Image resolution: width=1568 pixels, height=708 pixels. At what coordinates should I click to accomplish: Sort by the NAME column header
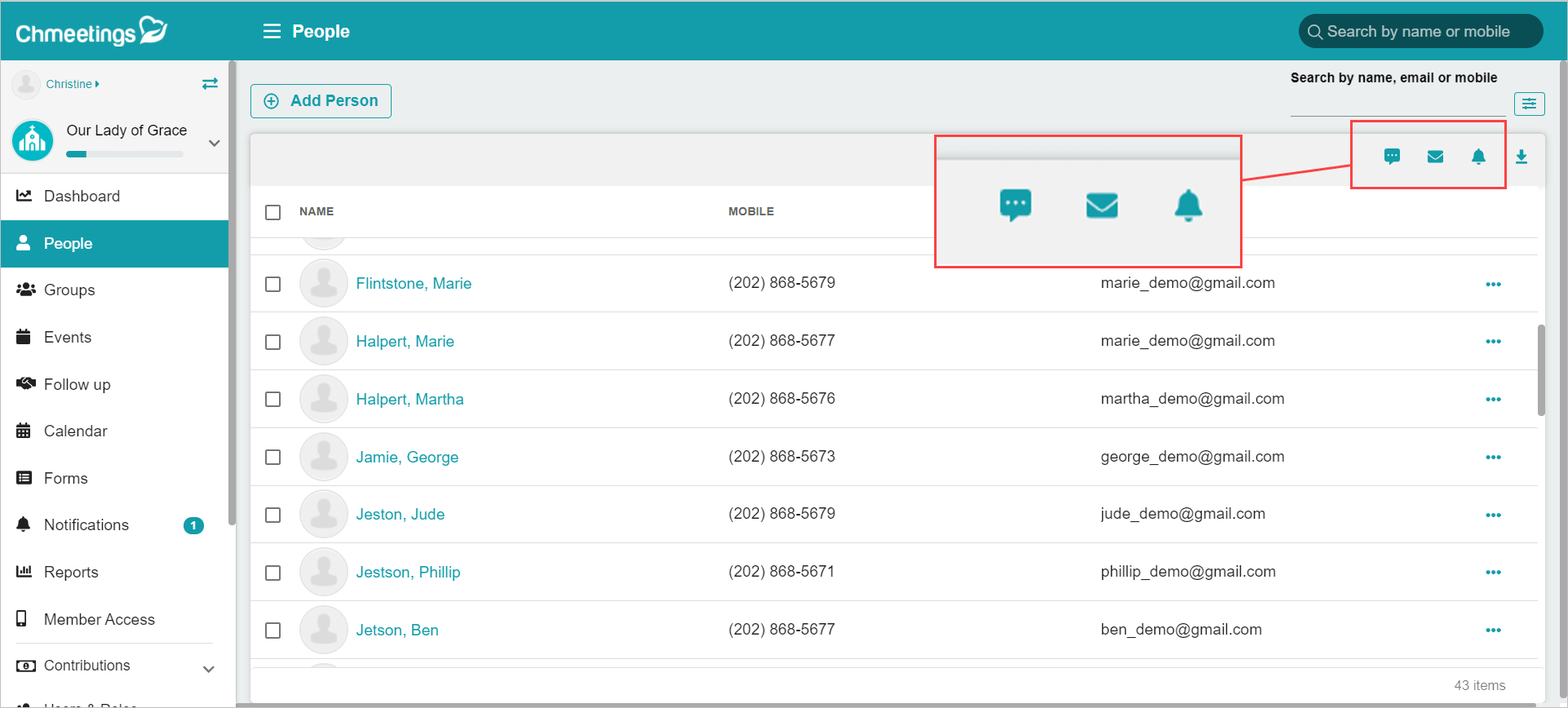pos(317,211)
